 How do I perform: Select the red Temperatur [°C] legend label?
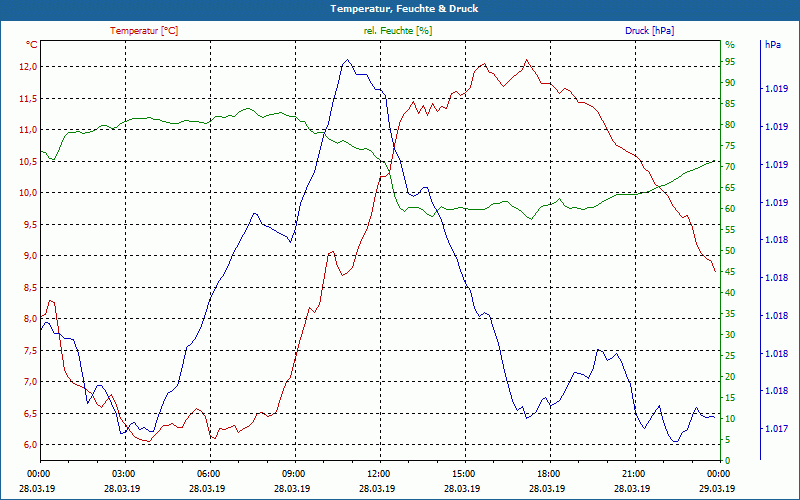[144, 31]
